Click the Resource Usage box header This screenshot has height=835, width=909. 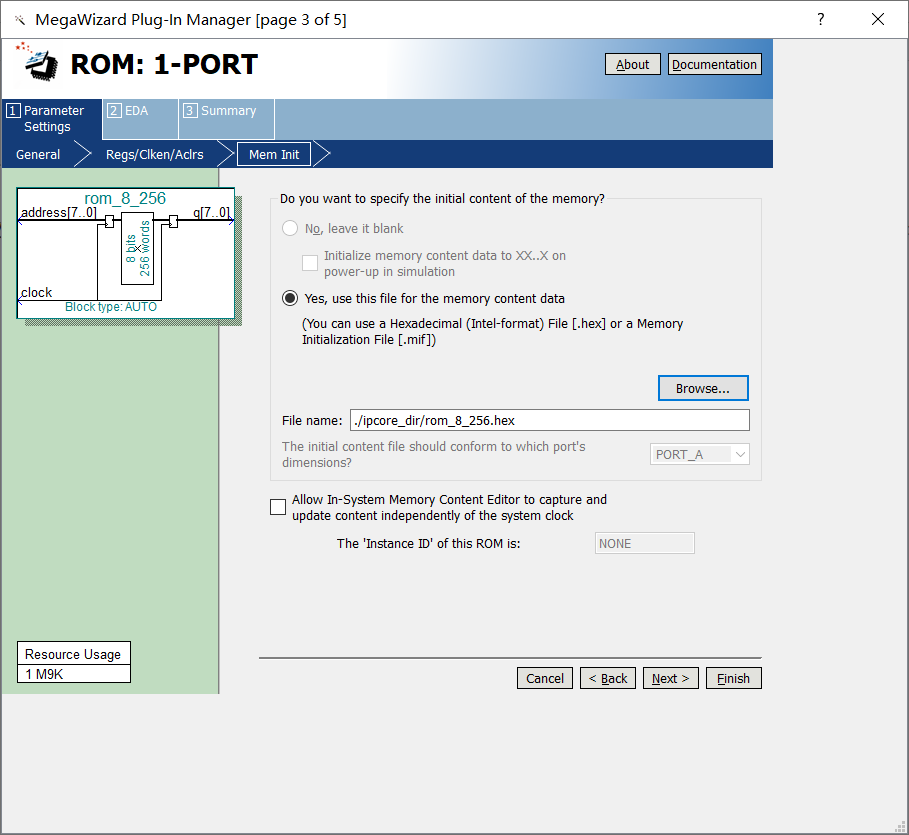73,654
